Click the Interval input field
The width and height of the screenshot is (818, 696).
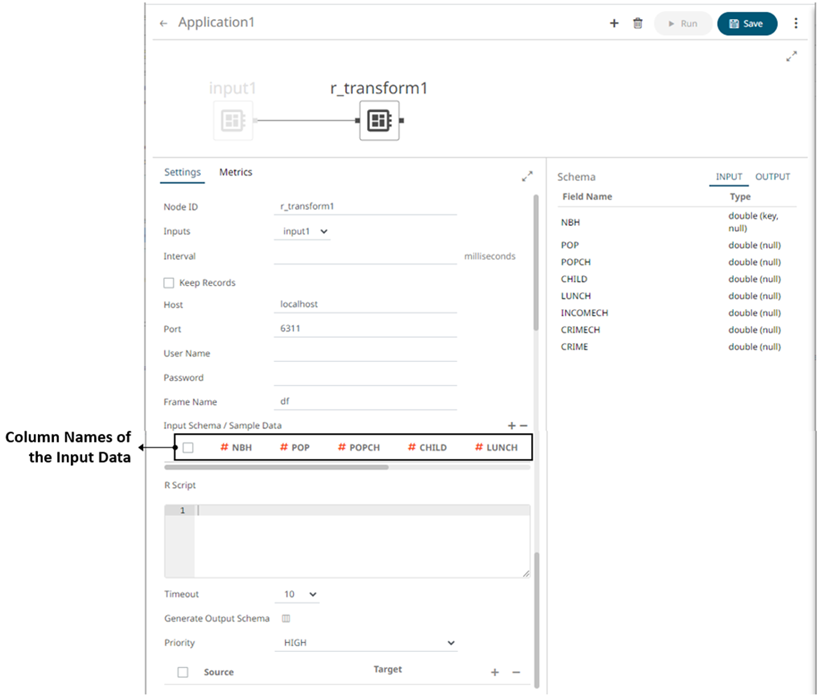pos(365,256)
